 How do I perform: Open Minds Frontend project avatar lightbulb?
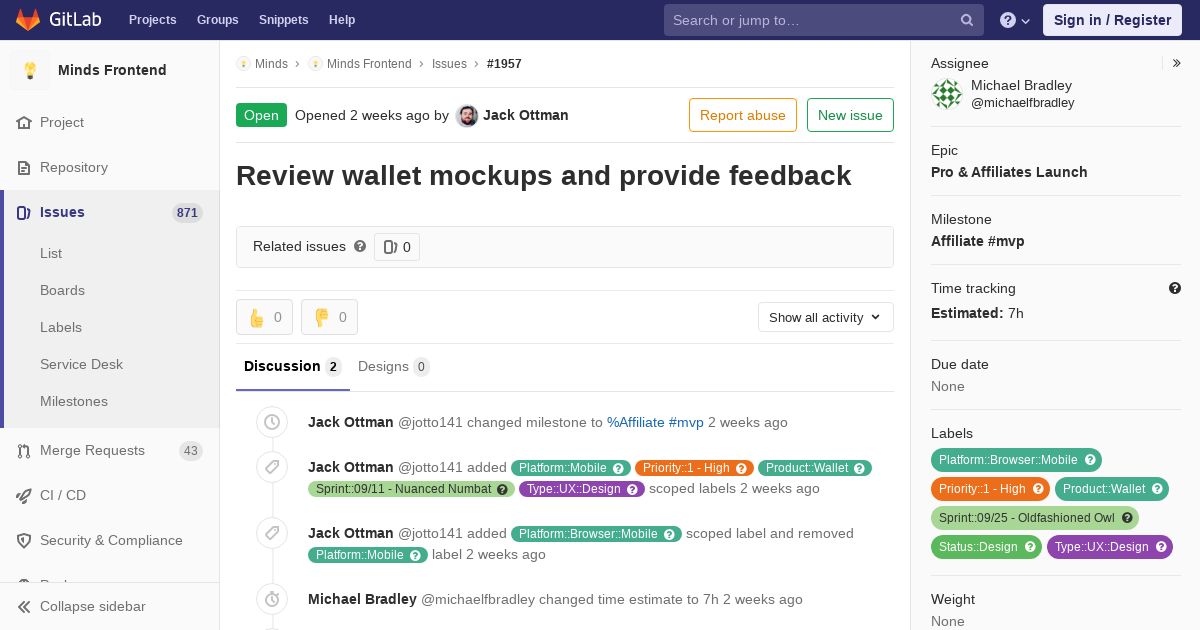click(30, 70)
